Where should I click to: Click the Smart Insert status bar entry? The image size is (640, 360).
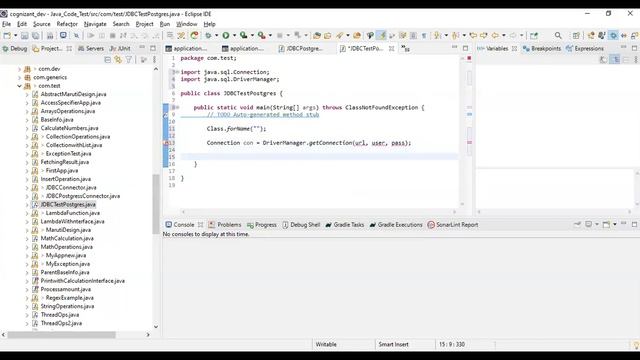[393, 344]
